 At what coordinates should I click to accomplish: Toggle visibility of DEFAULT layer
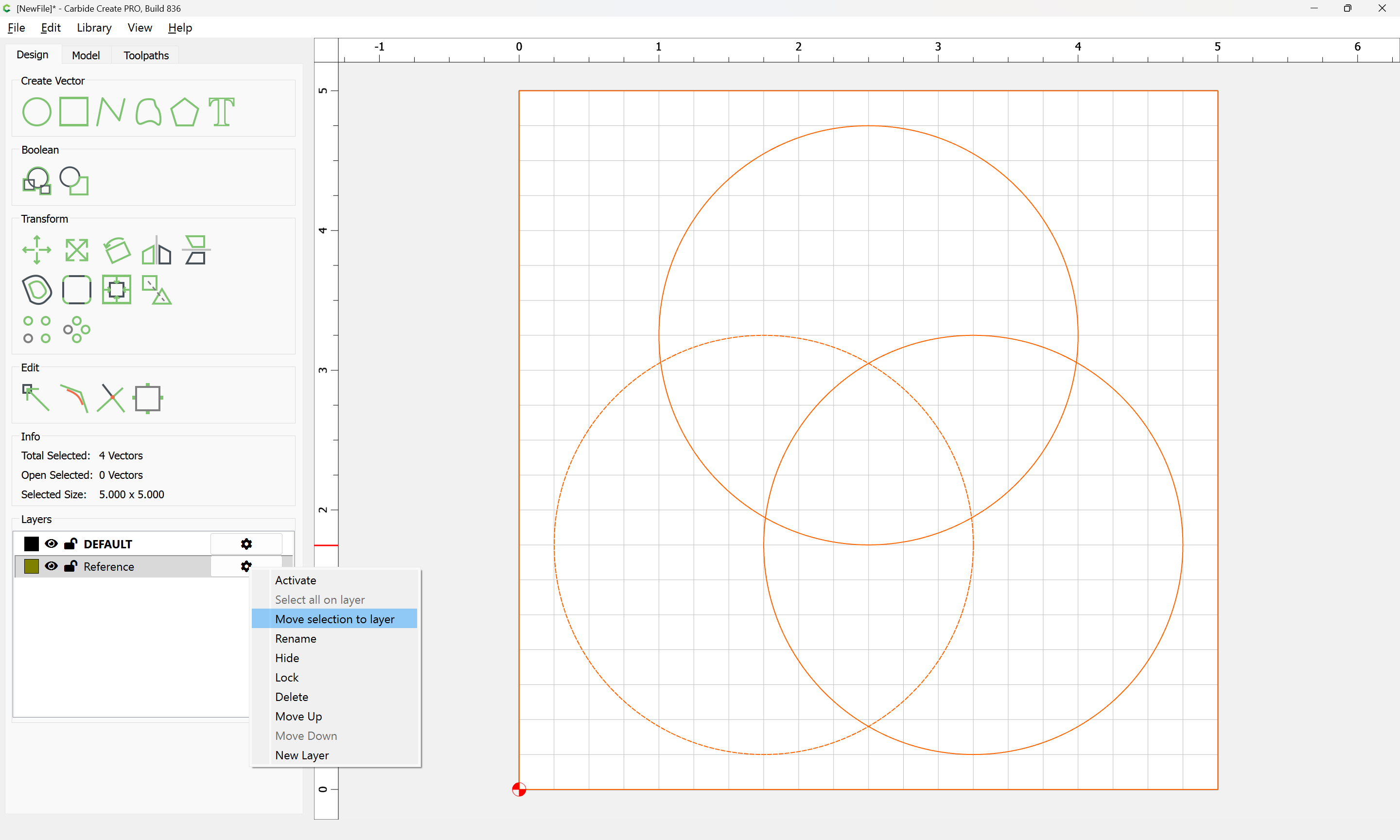[x=51, y=544]
